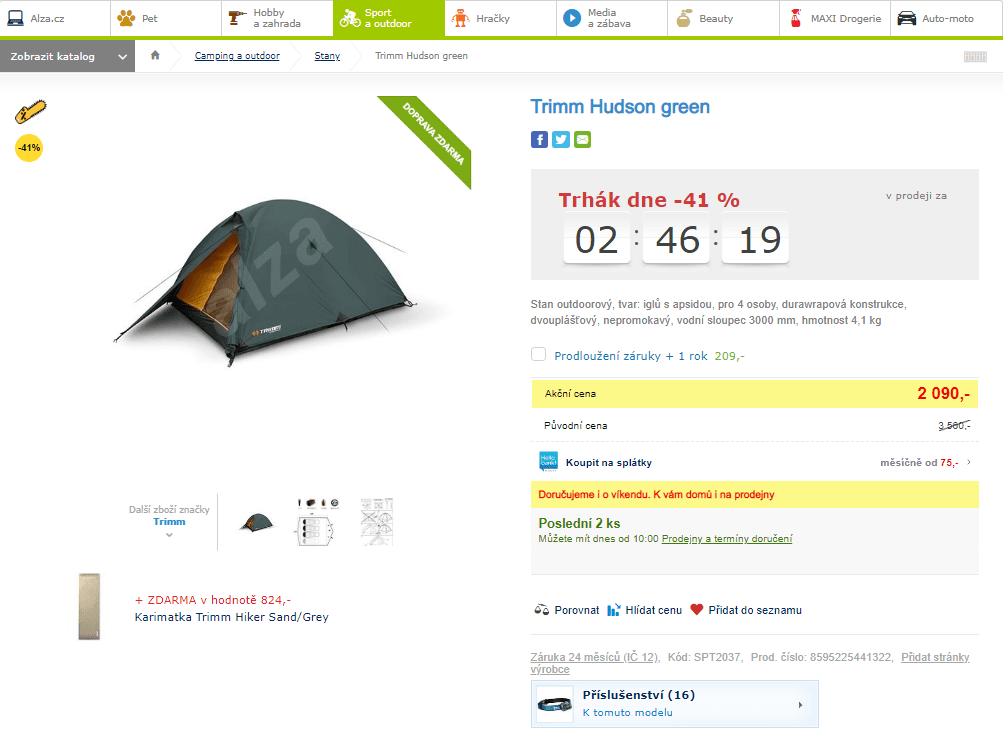
Task: Expand Příslušenství (16) panel arrow
Action: coord(800,705)
